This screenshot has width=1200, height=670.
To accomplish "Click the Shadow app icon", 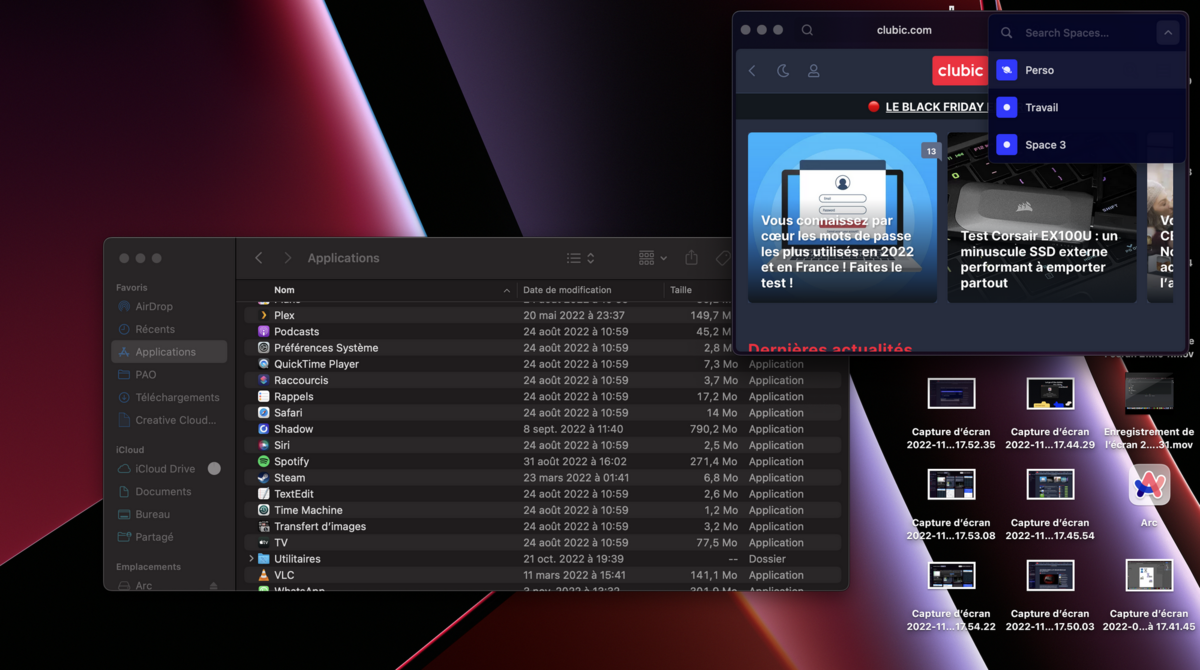I will coord(264,429).
